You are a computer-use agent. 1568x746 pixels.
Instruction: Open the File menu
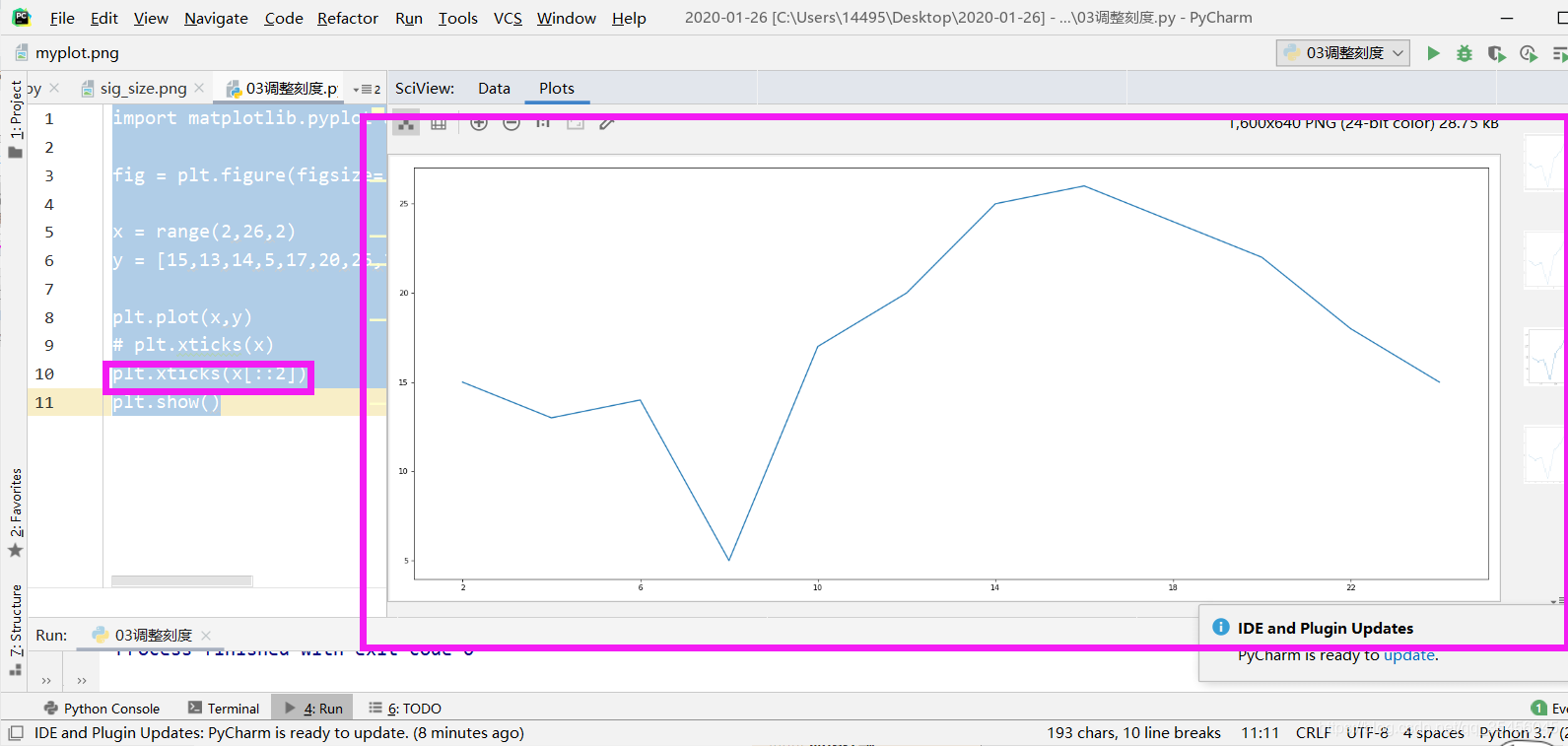click(x=62, y=18)
